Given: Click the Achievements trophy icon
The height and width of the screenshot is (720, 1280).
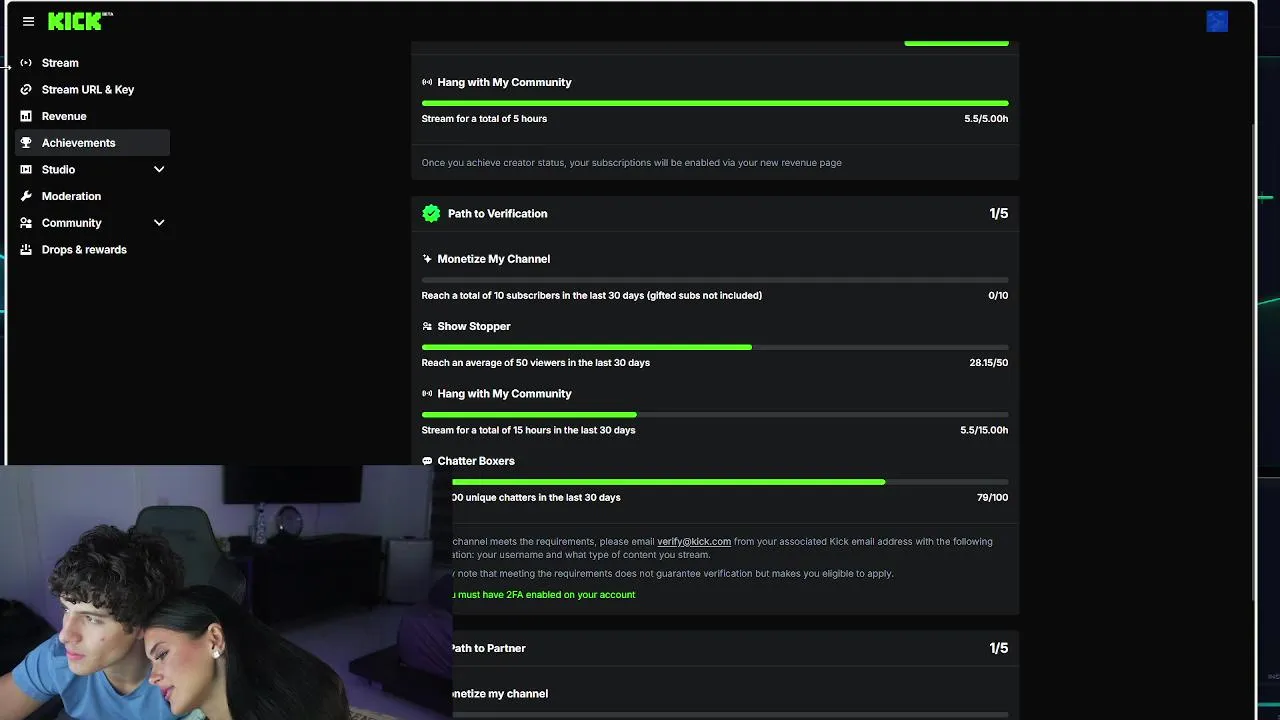Looking at the screenshot, I should click(26, 143).
